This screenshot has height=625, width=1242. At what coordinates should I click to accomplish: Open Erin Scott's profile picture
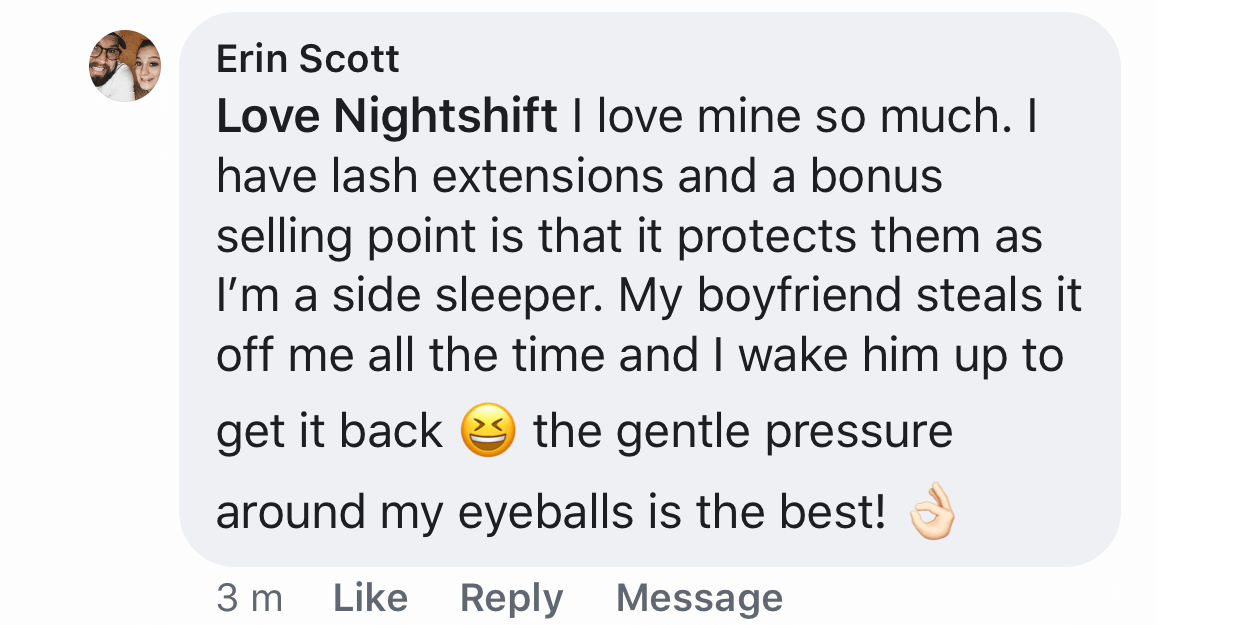pos(125,65)
